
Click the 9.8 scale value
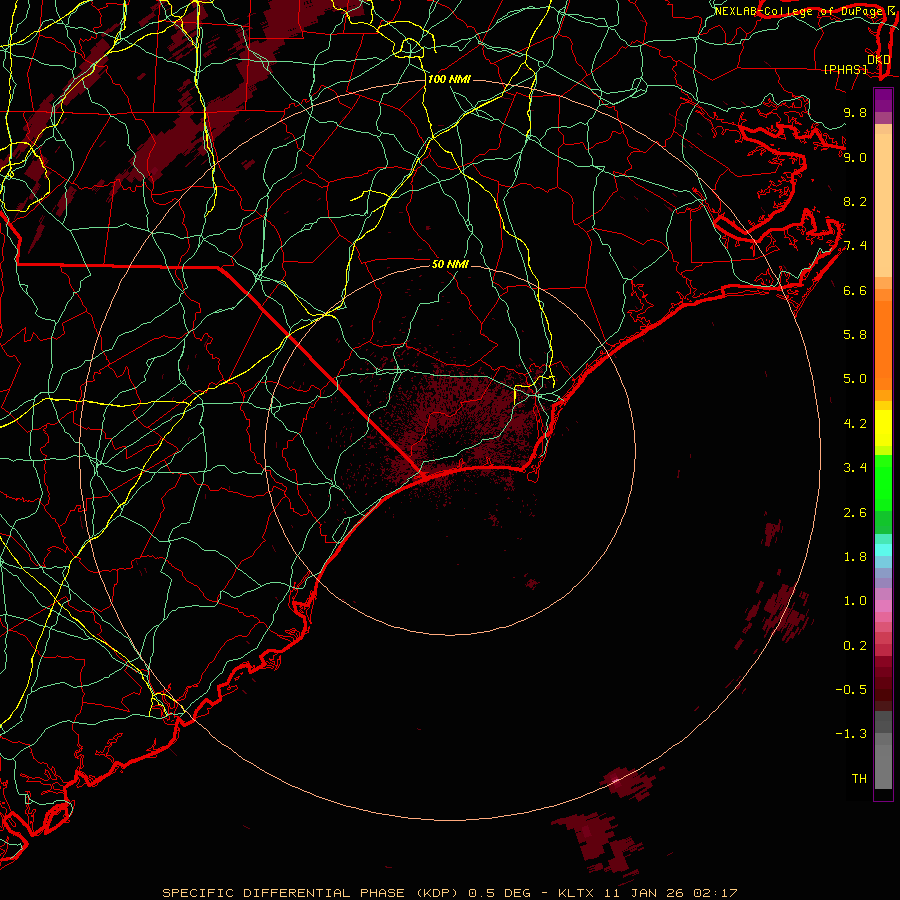[855, 112]
